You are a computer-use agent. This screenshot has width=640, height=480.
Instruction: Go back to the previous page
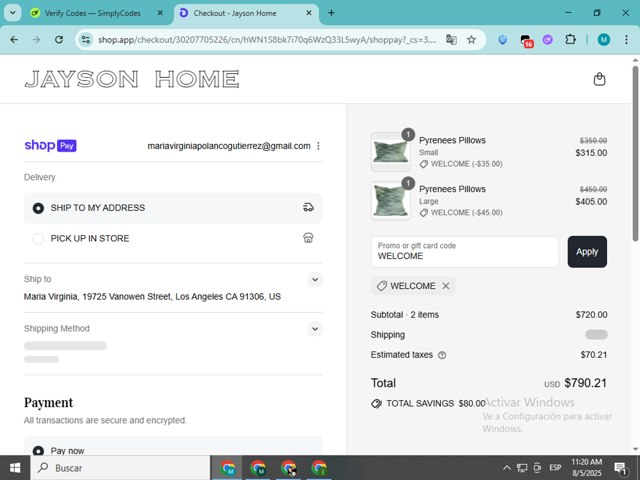point(14,40)
